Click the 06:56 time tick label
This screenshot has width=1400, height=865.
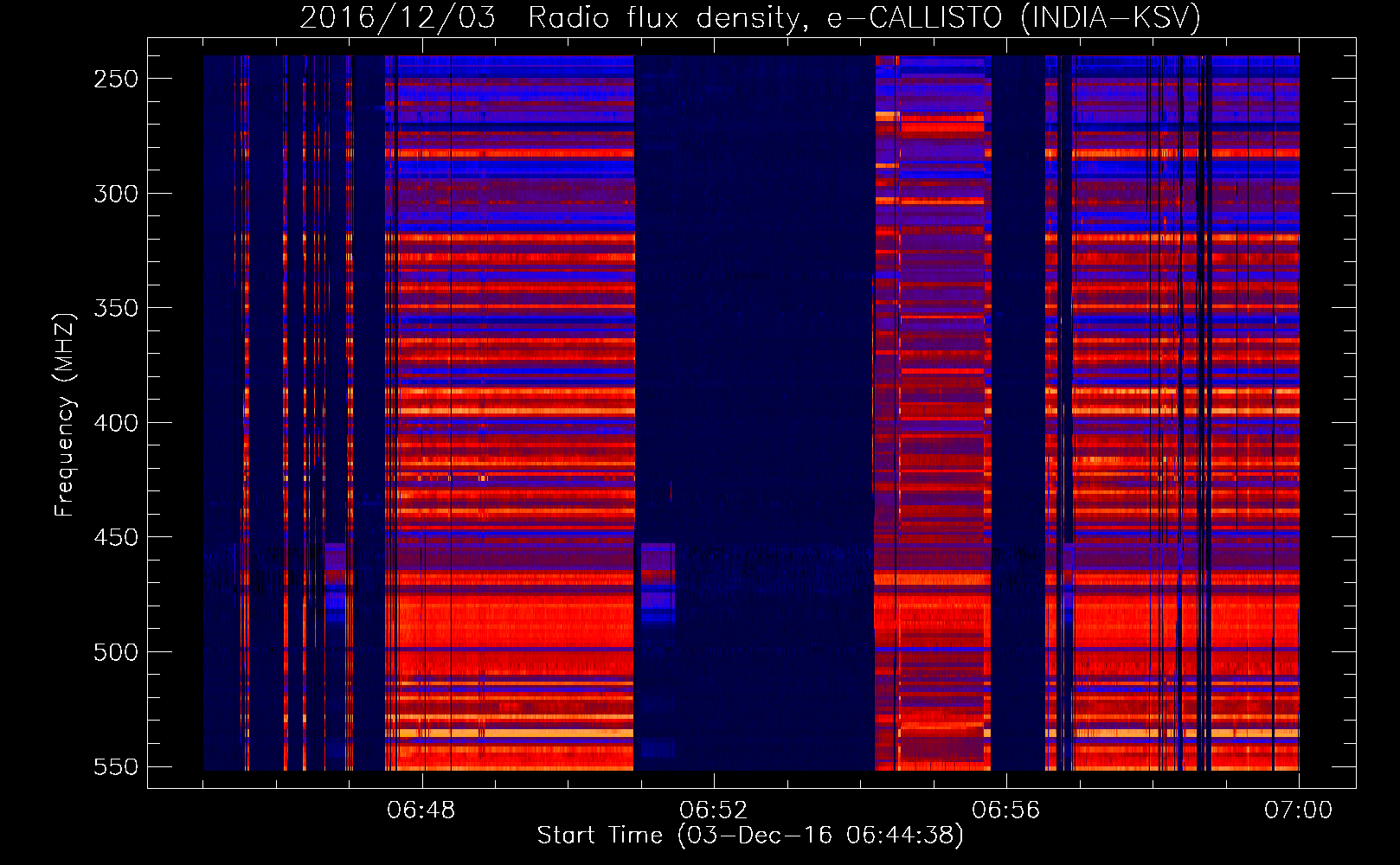[x=1006, y=811]
